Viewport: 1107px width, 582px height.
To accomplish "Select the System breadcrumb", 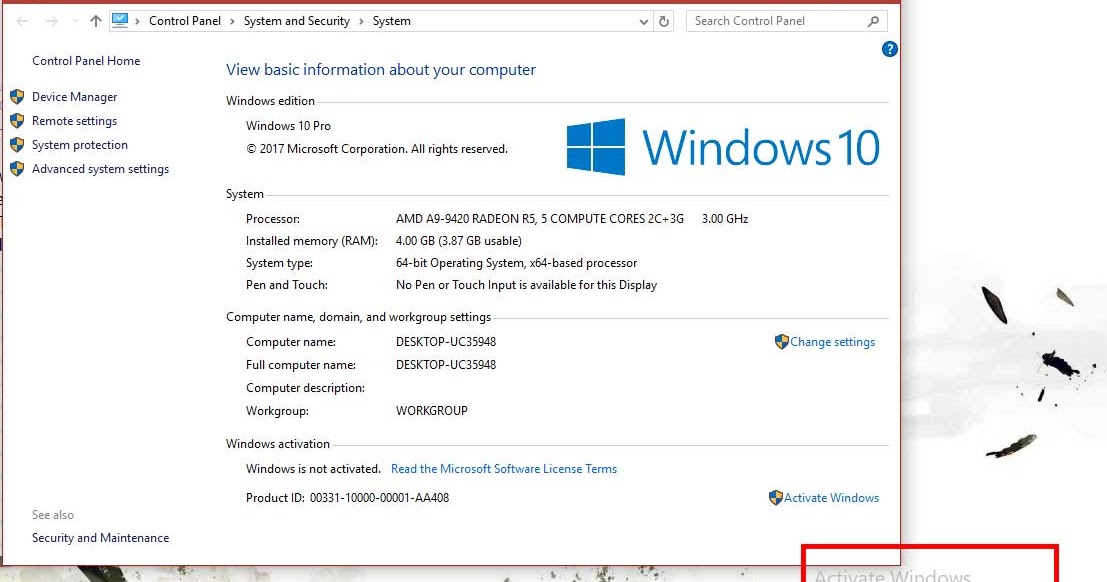I will pos(392,21).
